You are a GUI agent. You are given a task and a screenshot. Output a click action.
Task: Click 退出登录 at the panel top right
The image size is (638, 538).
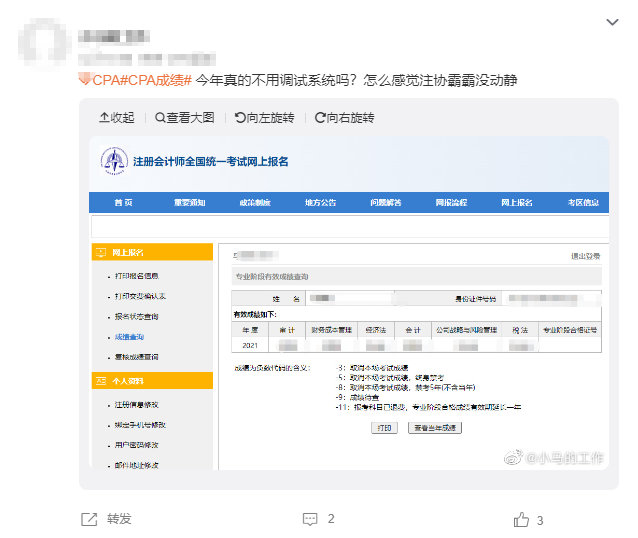coord(586,256)
